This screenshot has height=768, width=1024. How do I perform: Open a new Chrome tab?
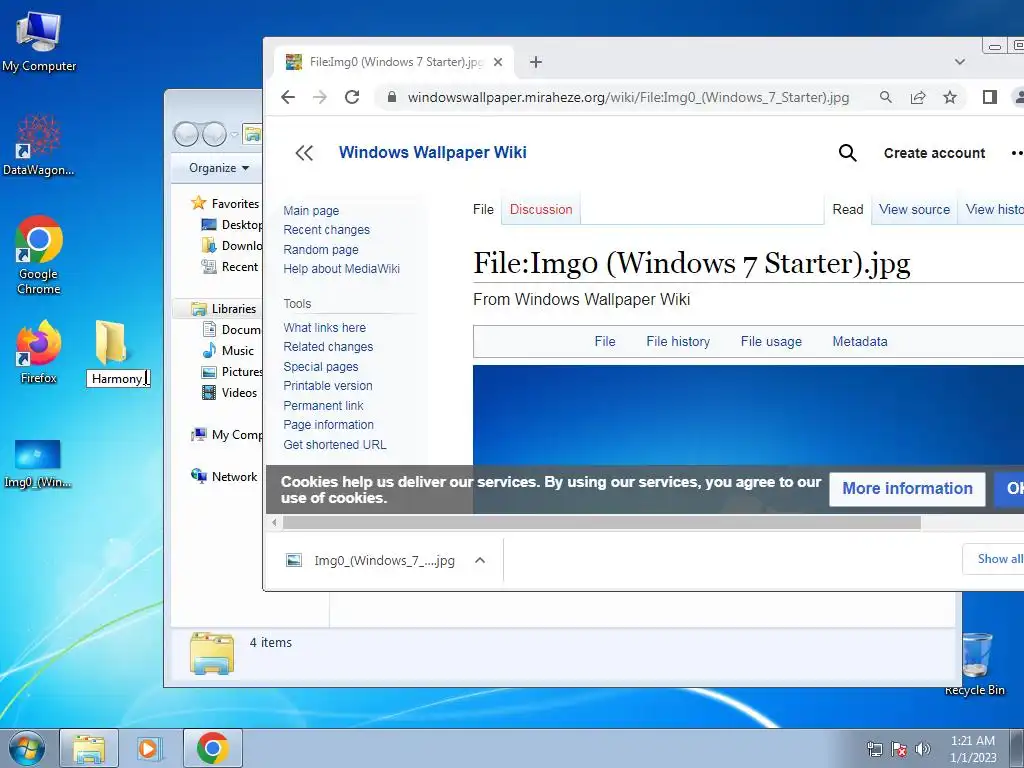tap(536, 62)
